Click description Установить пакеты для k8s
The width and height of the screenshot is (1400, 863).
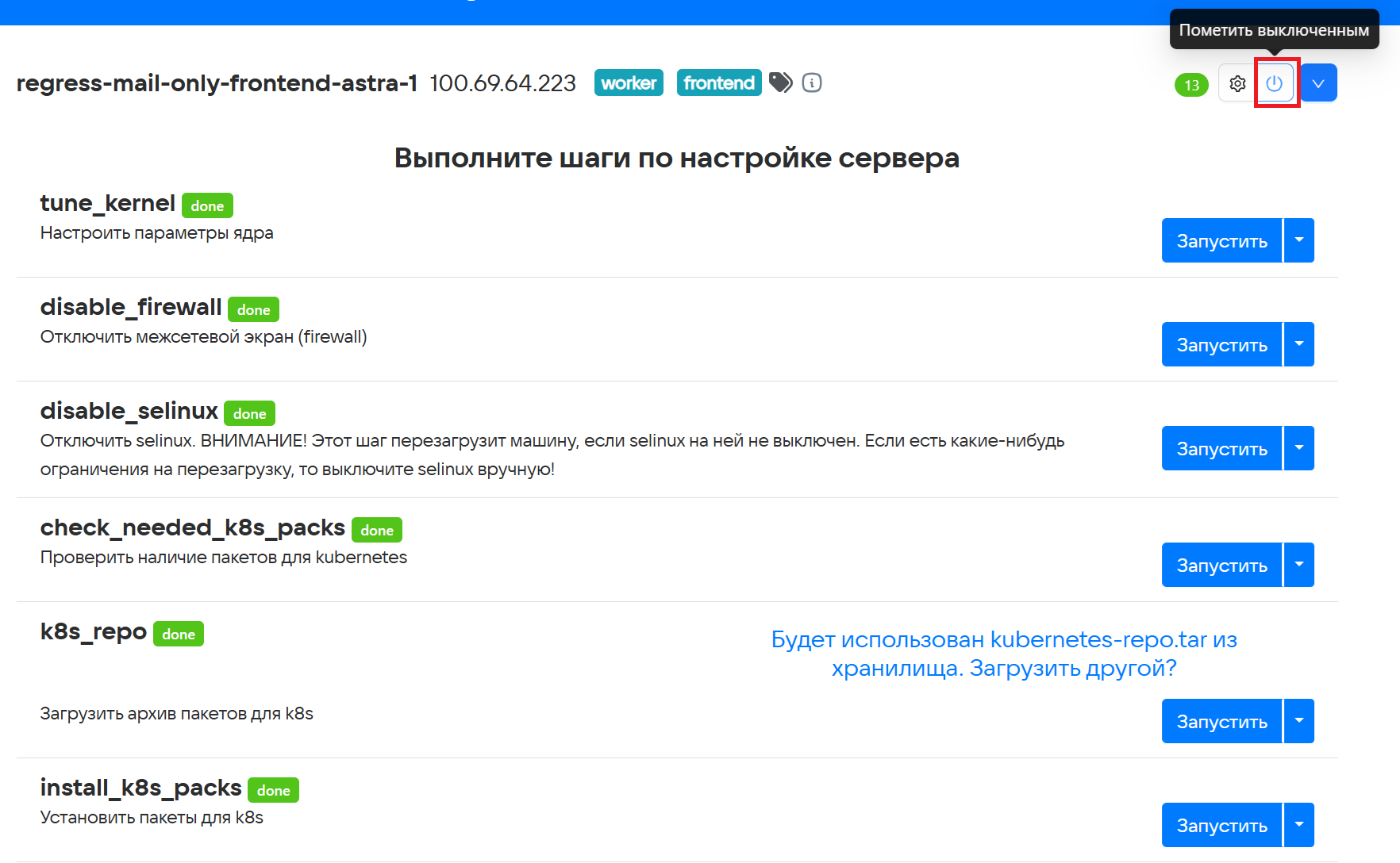(152, 818)
